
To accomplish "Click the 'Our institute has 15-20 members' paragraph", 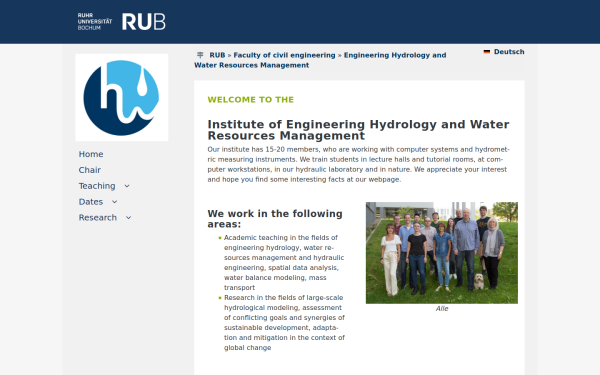I will (x=358, y=165).
